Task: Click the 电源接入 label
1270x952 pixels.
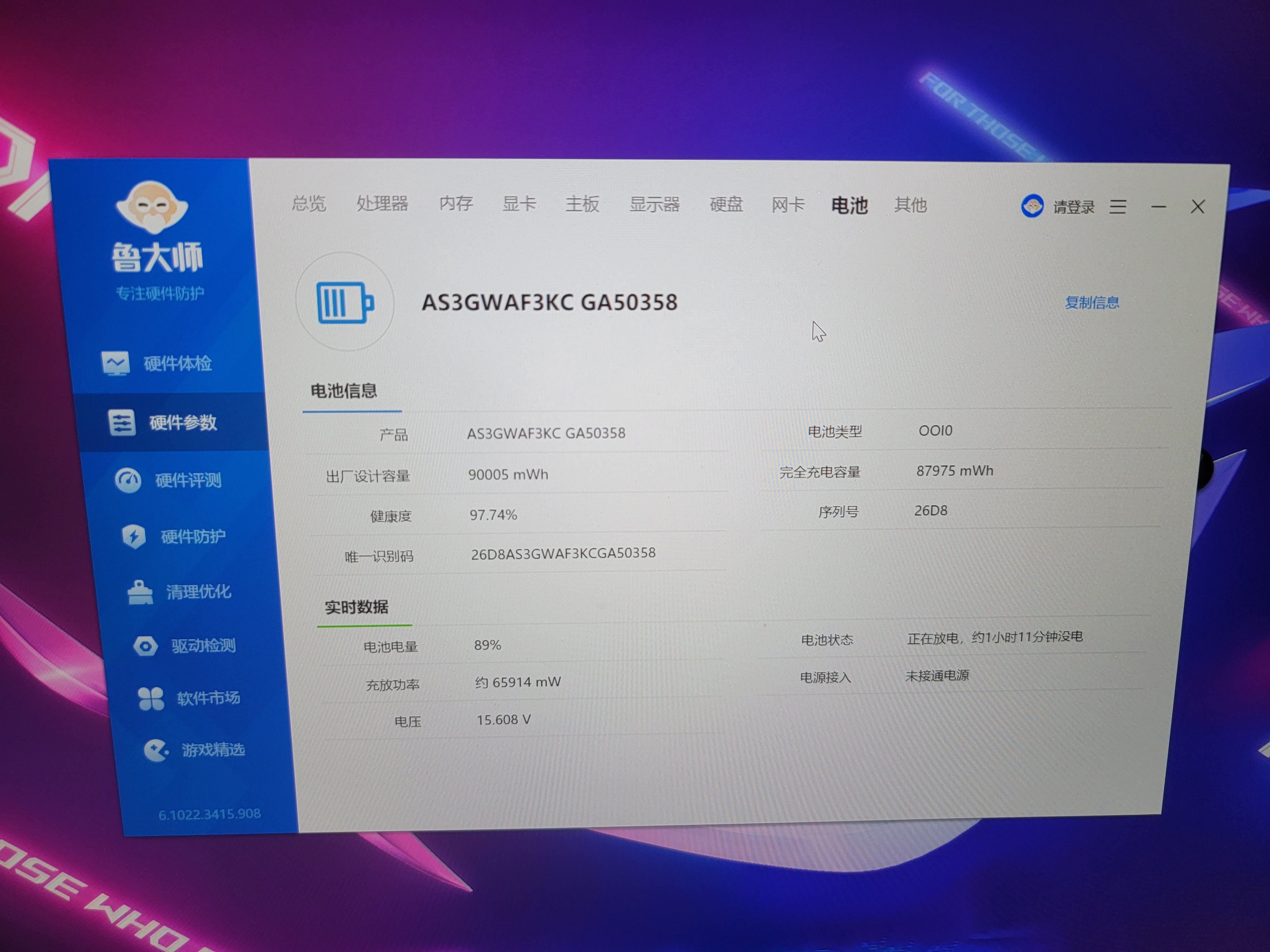Action: point(825,678)
